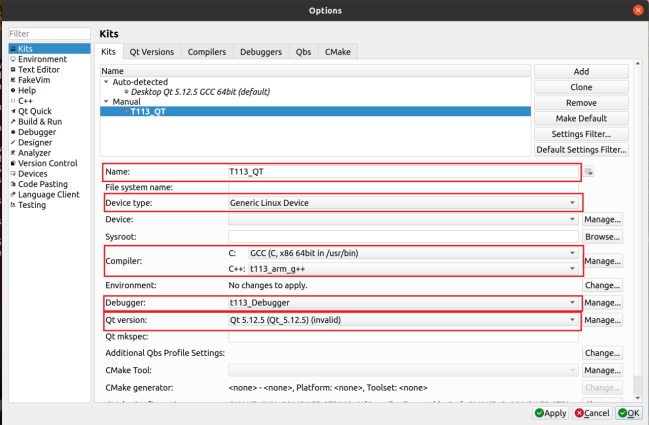Open the C++ compiler dropdown t113_arm_g++

413,269
